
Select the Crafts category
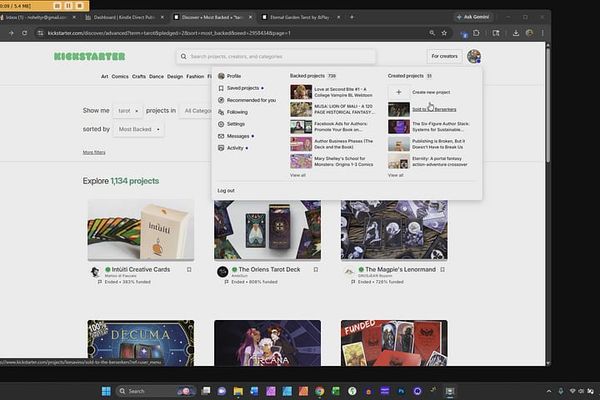(x=139, y=77)
